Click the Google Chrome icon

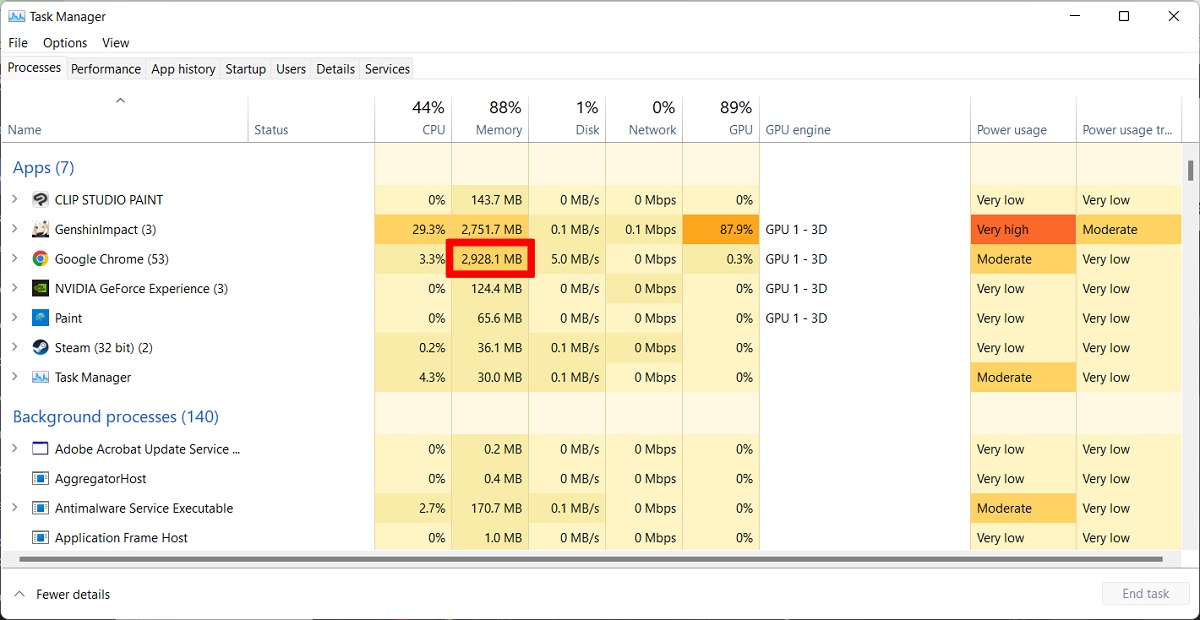pos(40,259)
